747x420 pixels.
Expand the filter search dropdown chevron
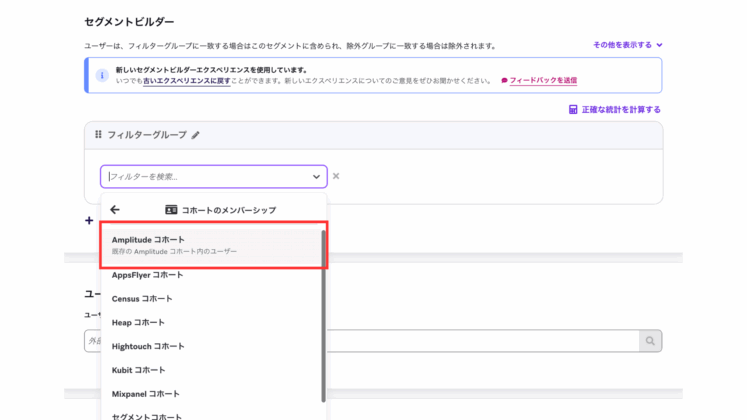point(317,177)
